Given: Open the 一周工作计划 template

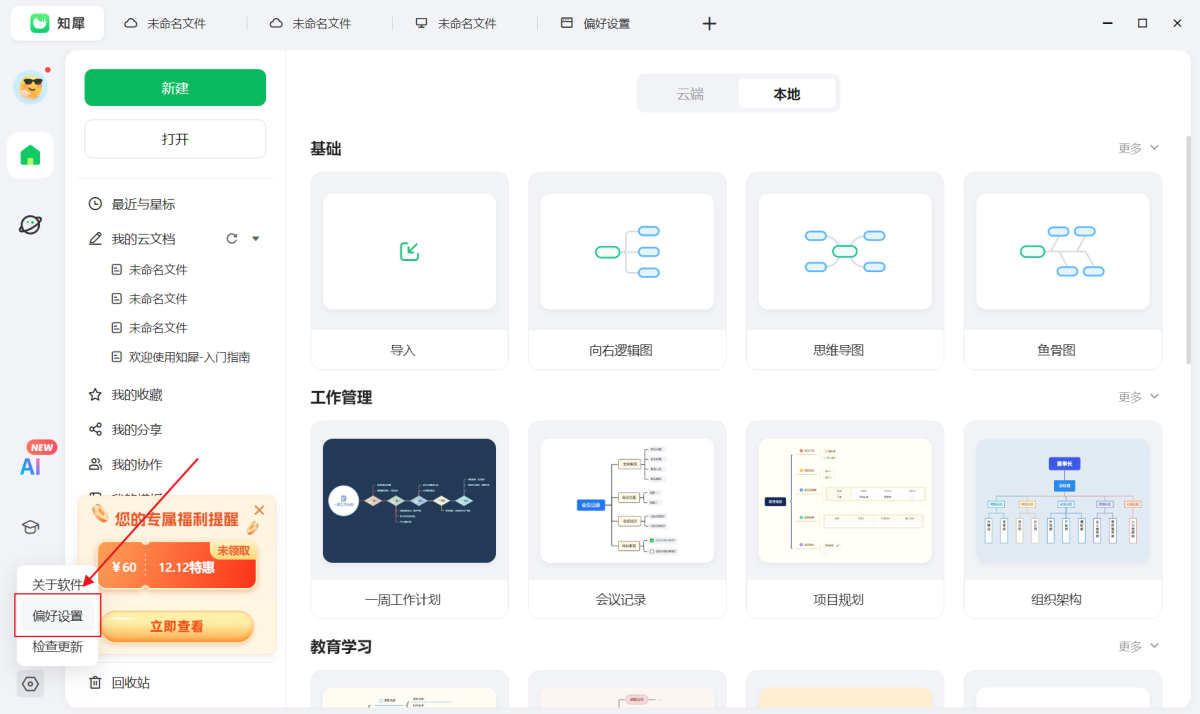Looking at the screenshot, I should (x=409, y=520).
